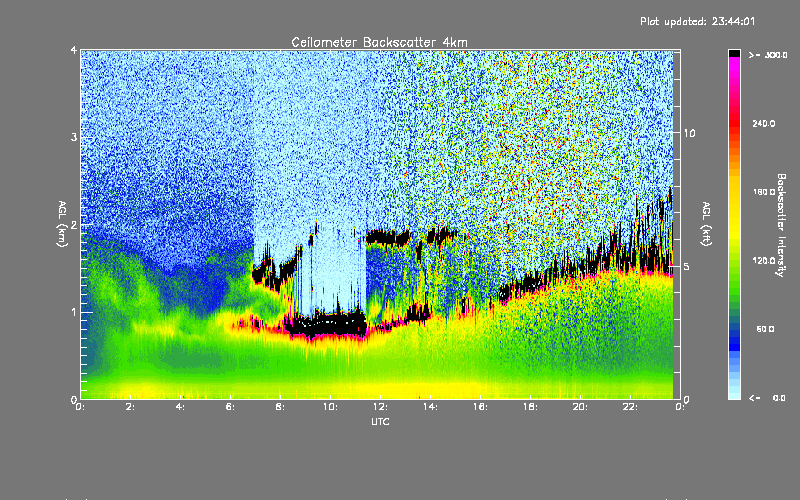Click the black top swatch of the colorbar

734,53
